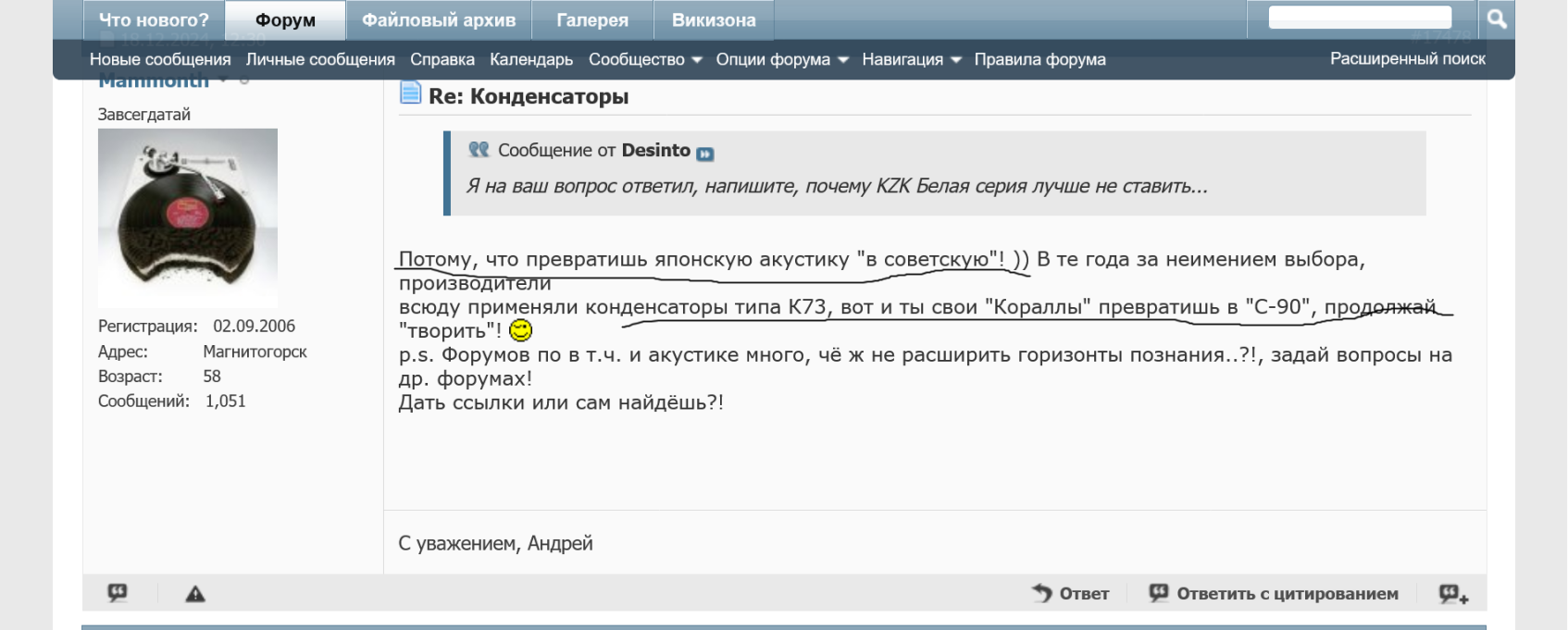The image size is (1568, 630).
Task: Click the Re: Конденсаторы post title
Action: click(x=529, y=96)
